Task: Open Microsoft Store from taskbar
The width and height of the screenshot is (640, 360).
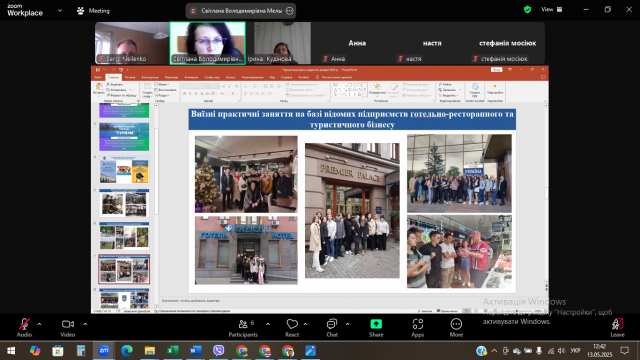Action: click(58, 351)
